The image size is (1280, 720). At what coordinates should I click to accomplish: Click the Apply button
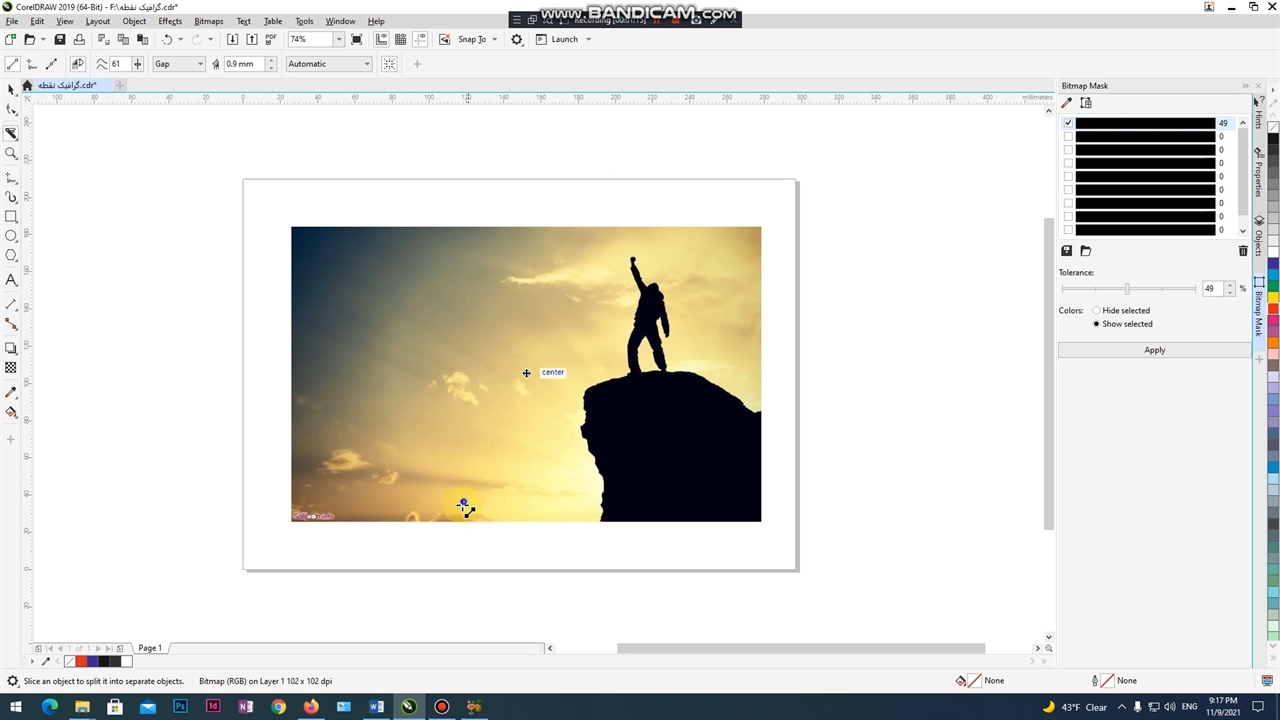coord(1154,350)
